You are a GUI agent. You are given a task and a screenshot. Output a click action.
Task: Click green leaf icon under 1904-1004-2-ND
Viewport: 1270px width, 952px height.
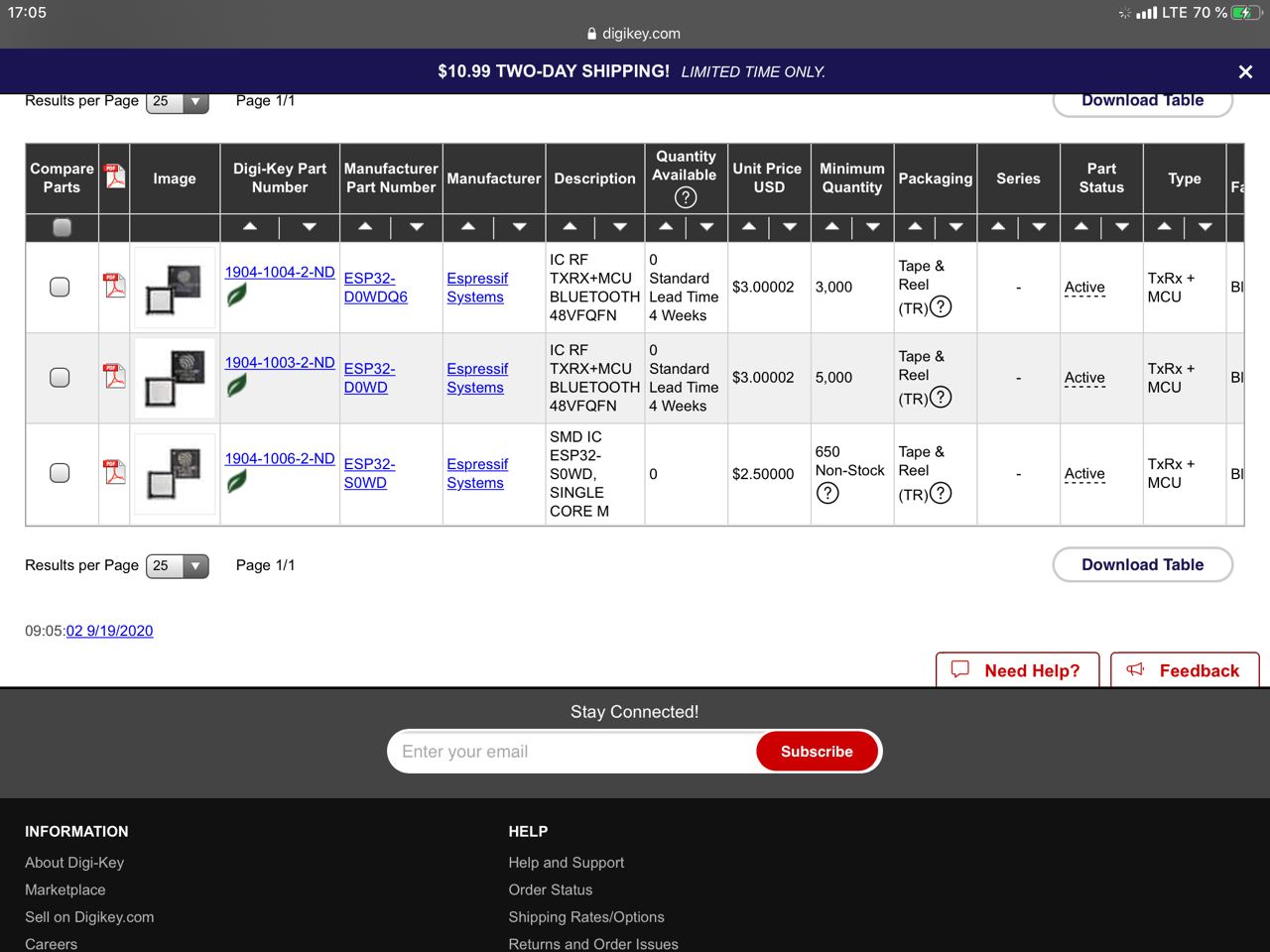pos(236,295)
